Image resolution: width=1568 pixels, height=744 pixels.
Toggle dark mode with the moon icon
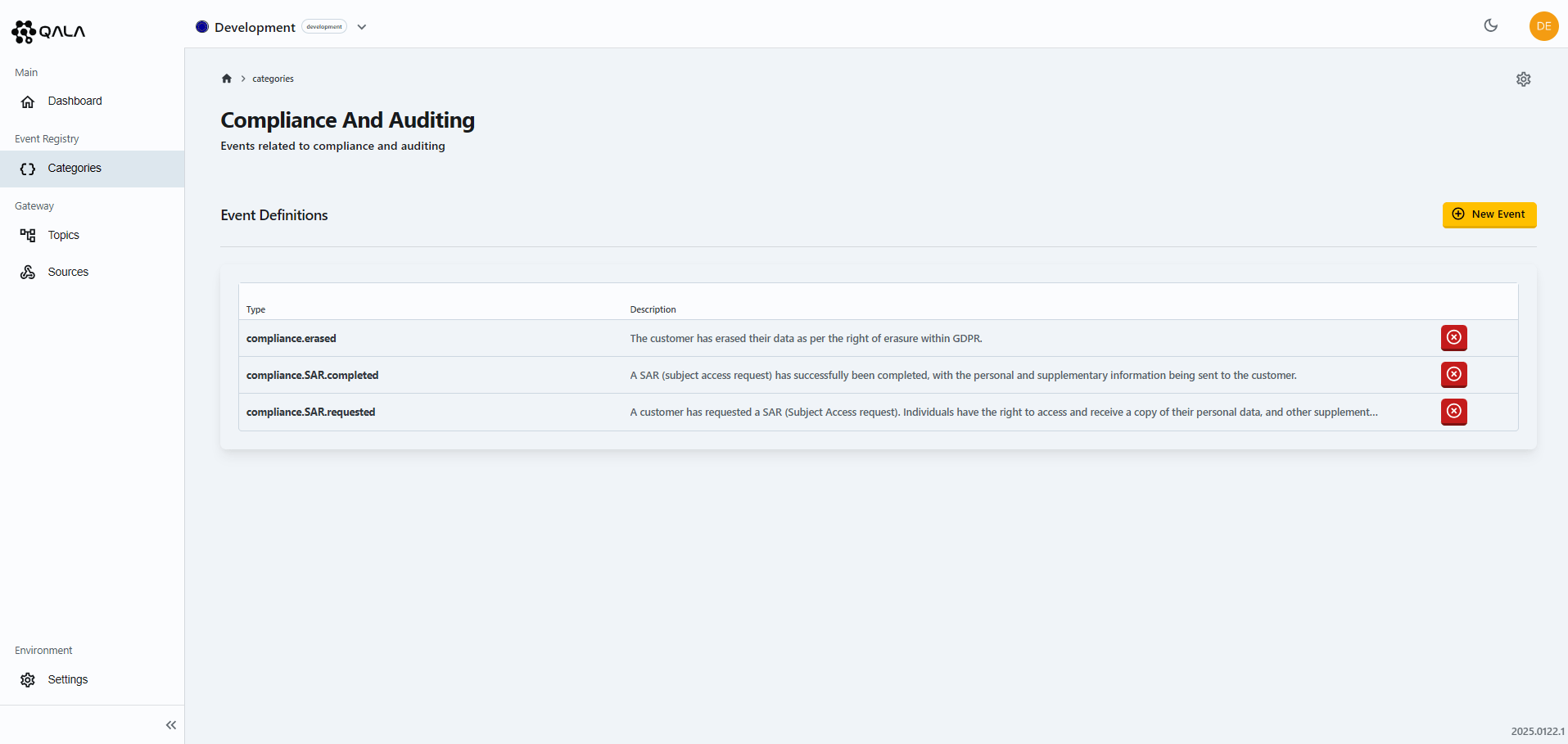[1490, 26]
